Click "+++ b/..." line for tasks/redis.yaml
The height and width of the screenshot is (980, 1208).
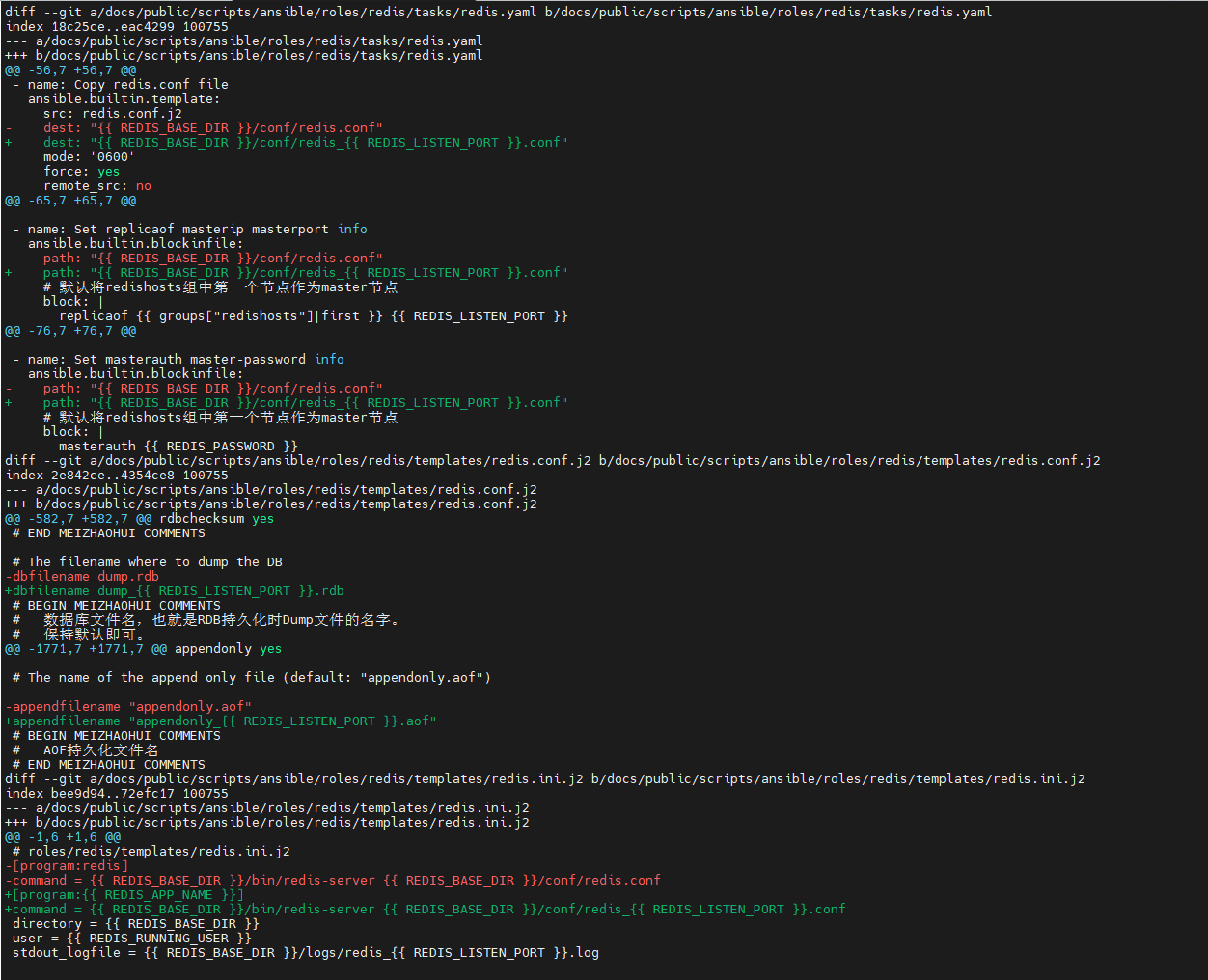pyautogui.click(x=244, y=55)
